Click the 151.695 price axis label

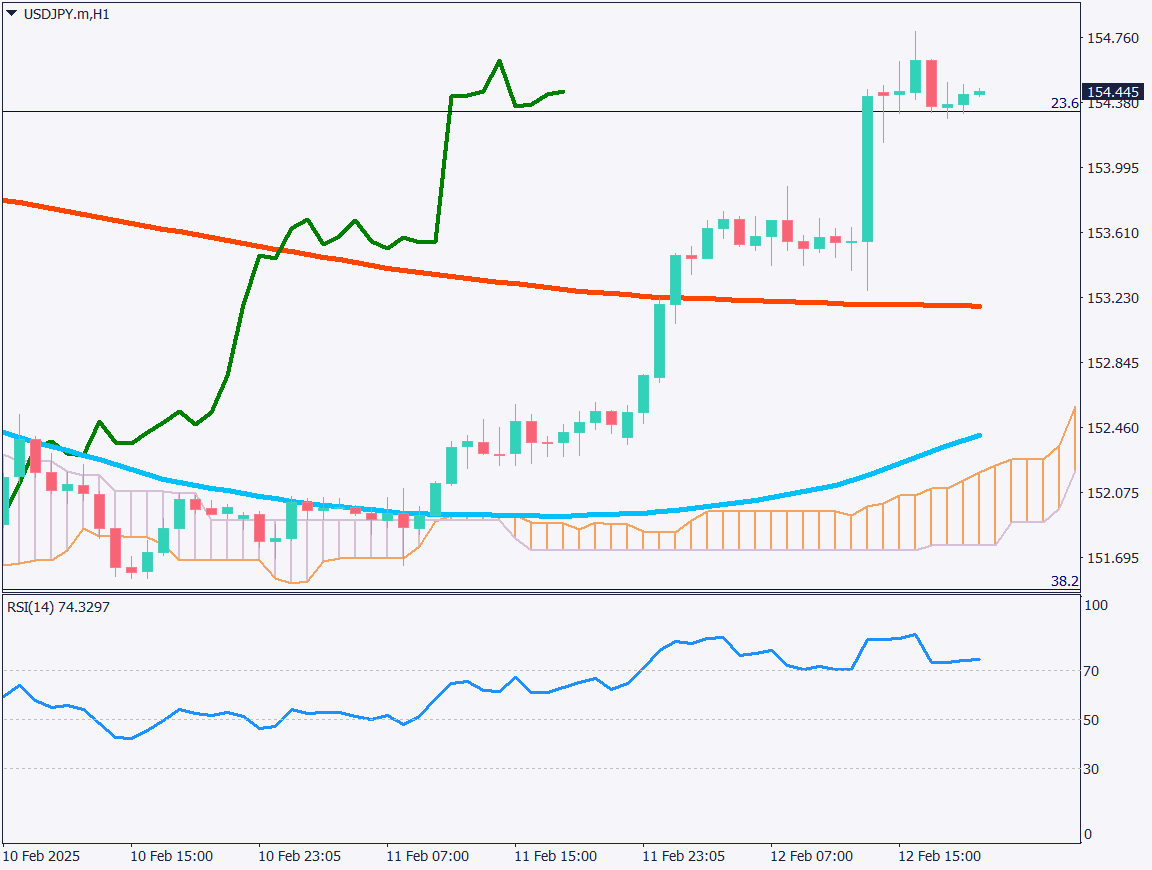[1112, 558]
